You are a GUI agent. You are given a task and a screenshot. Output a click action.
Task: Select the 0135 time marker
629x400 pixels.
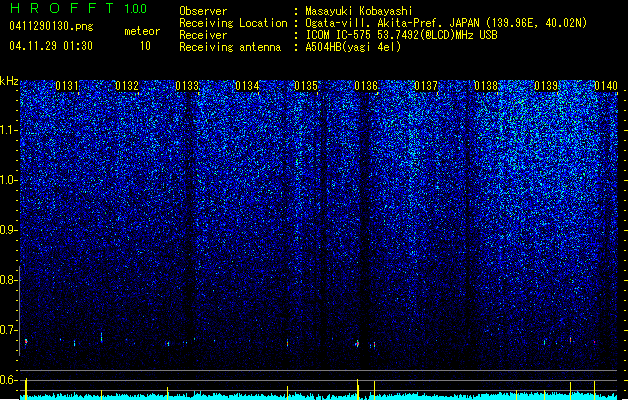point(306,86)
